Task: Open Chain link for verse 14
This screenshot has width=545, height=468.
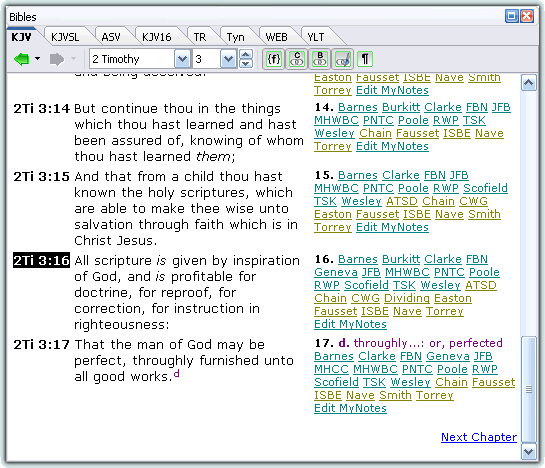Action: pos(375,134)
